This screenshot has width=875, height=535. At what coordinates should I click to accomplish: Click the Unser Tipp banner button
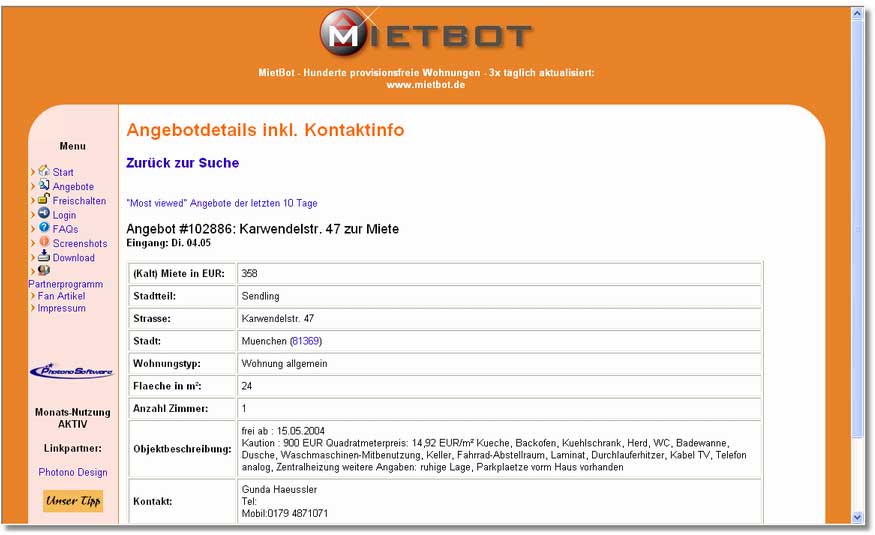[73, 500]
